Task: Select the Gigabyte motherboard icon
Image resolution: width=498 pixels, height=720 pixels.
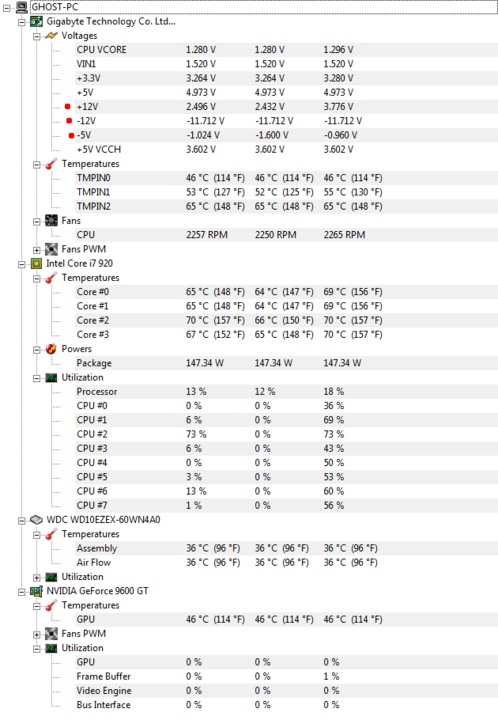Action: click(36, 22)
